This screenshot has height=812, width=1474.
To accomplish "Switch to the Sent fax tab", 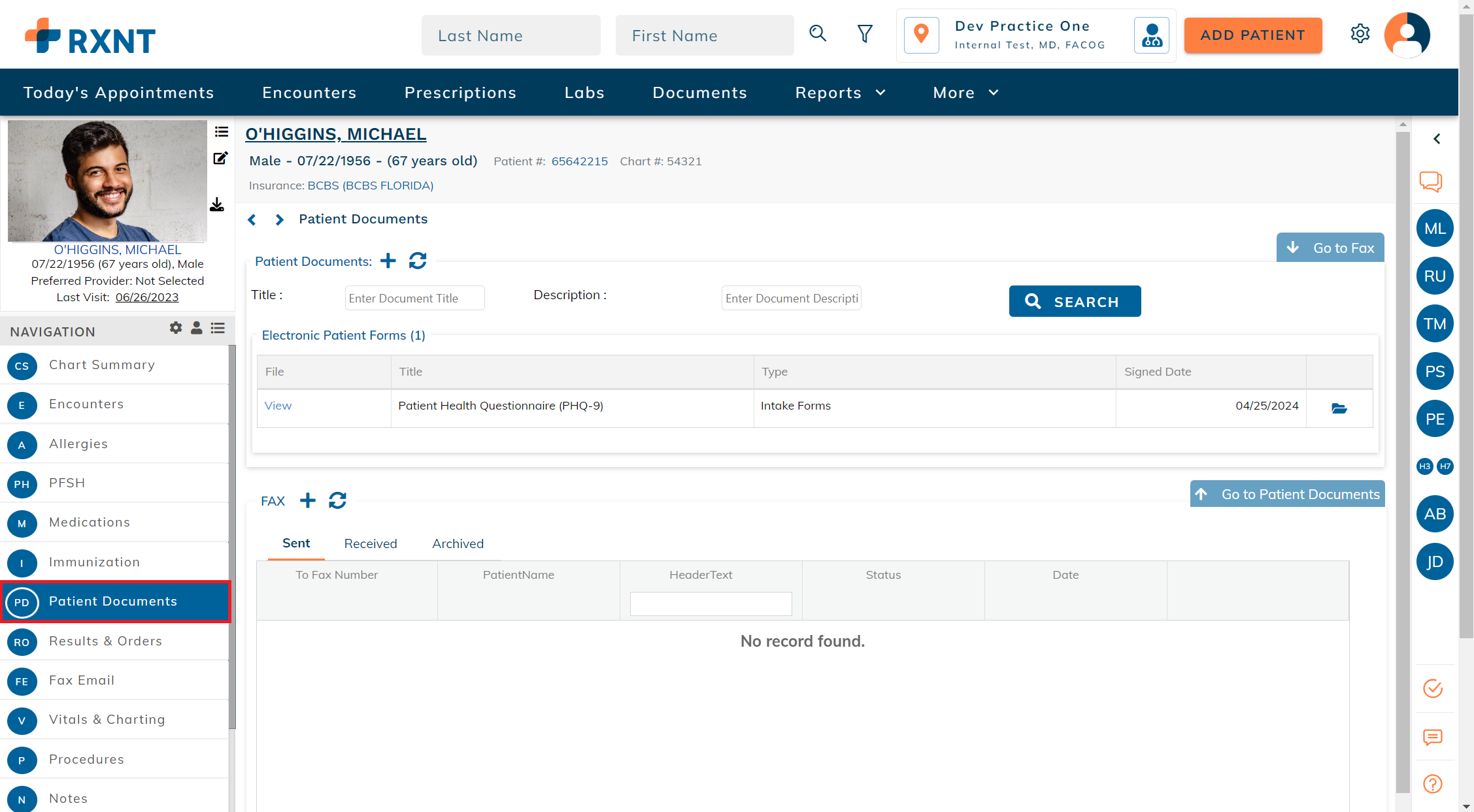I will coord(296,544).
